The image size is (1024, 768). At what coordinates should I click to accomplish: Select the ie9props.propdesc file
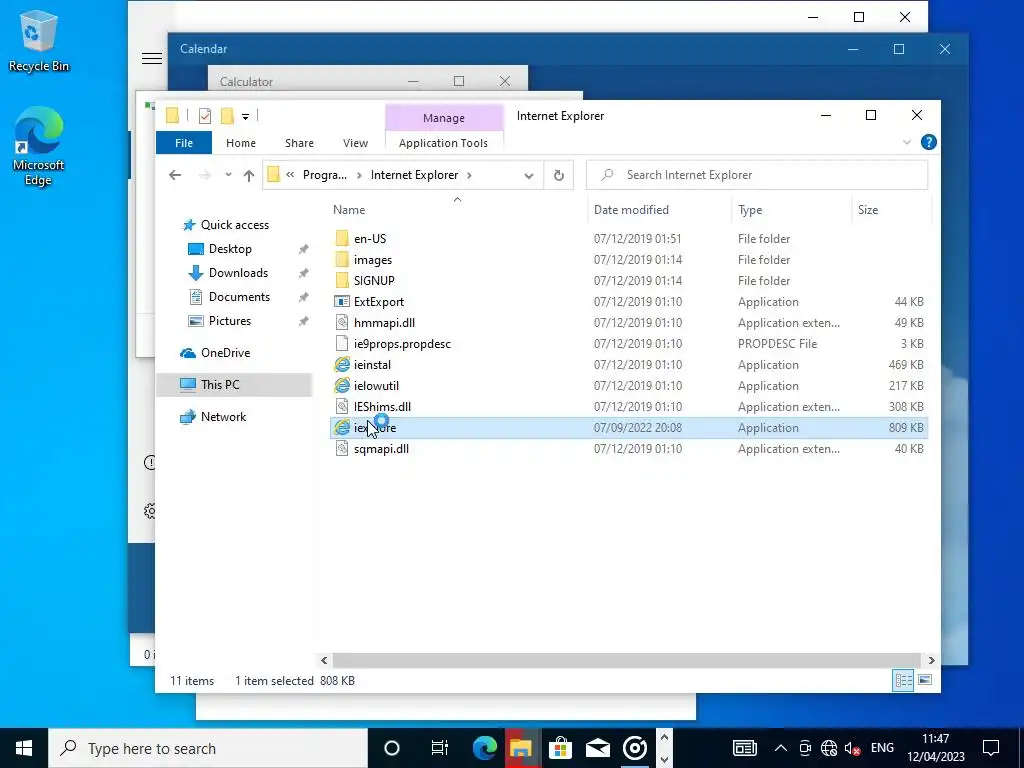[402, 344]
